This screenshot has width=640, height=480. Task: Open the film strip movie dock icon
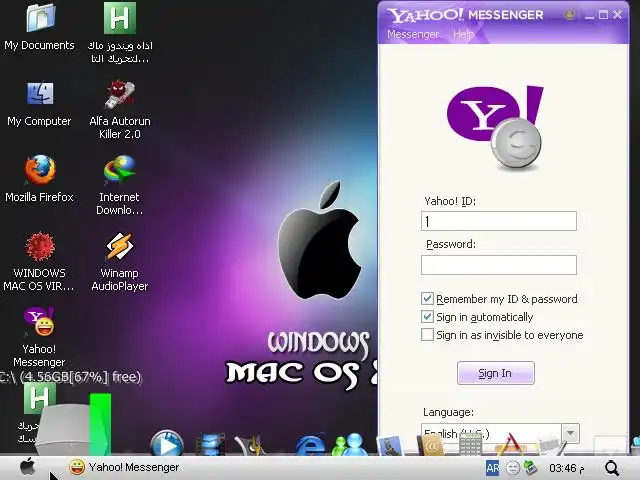(x=210, y=444)
